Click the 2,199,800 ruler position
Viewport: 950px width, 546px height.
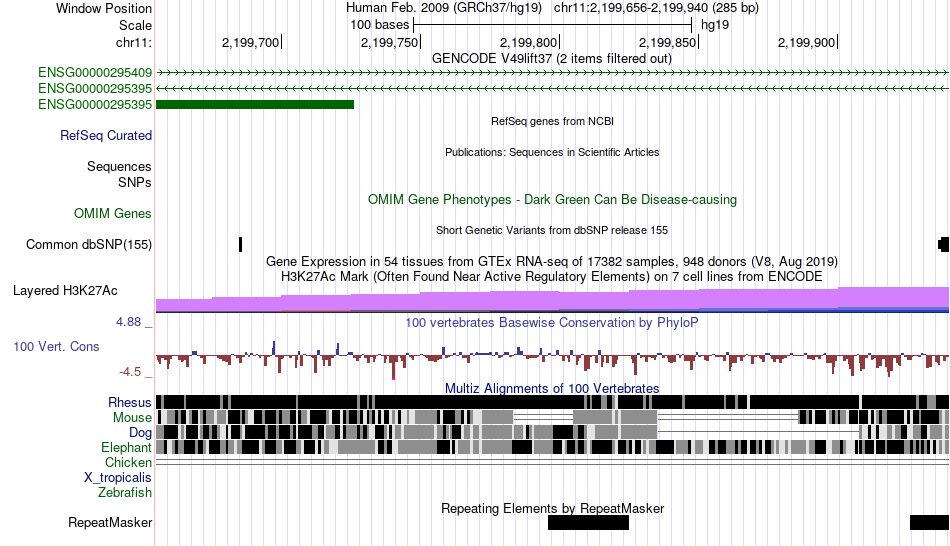[x=528, y=42]
